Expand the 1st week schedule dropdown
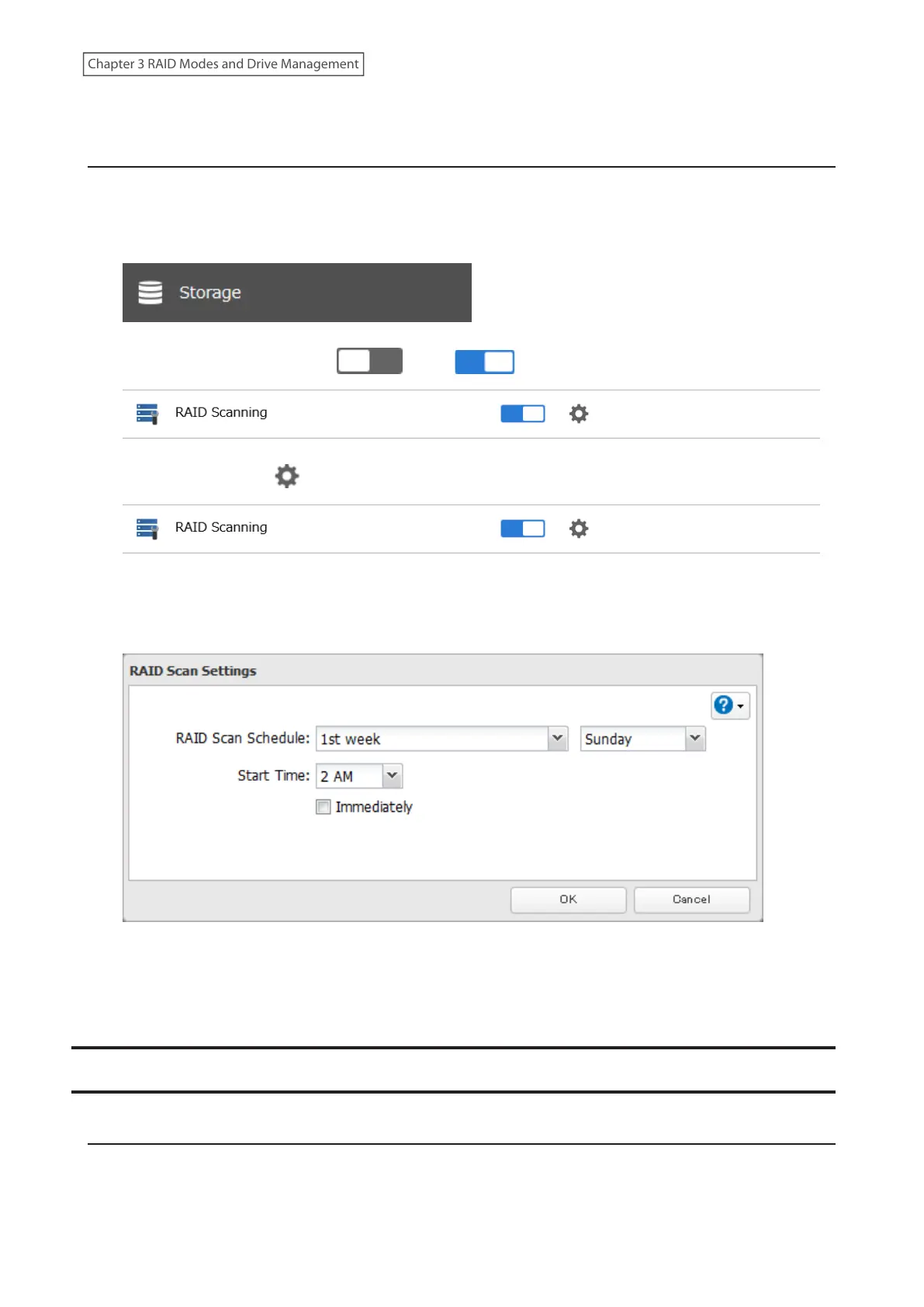The height and width of the screenshot is (1307, 924). click(558, 738)
